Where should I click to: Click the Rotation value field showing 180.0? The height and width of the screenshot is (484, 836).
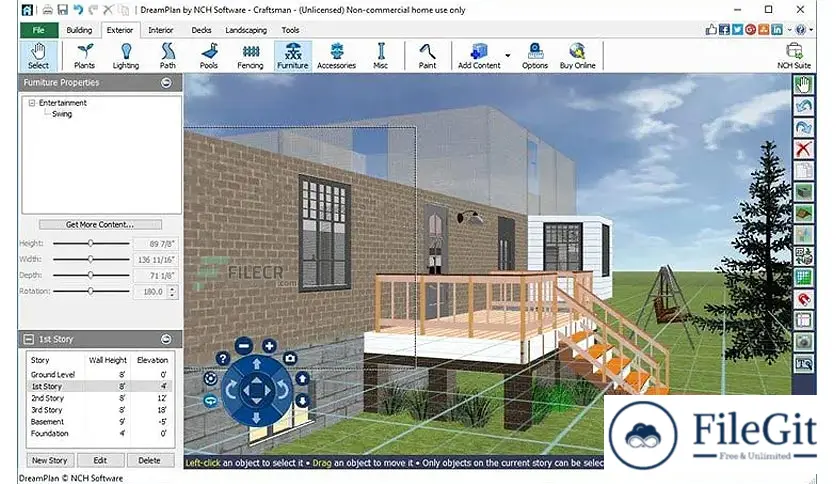(x=151, y=292)
